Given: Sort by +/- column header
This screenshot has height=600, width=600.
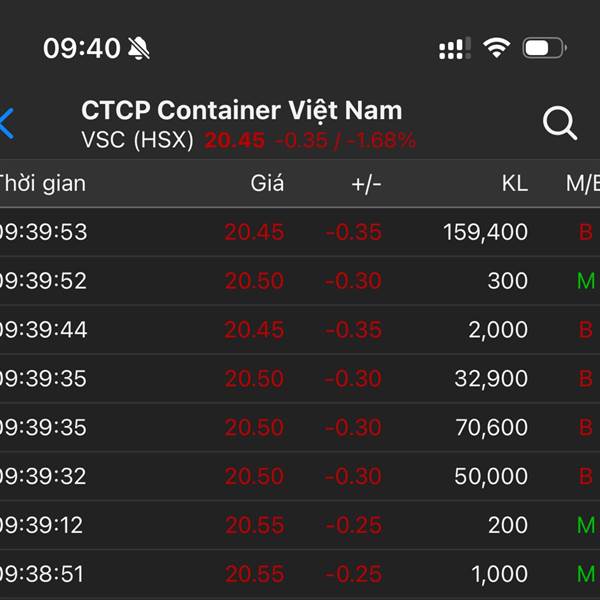Looking at the screenshot, I should 366,183.
